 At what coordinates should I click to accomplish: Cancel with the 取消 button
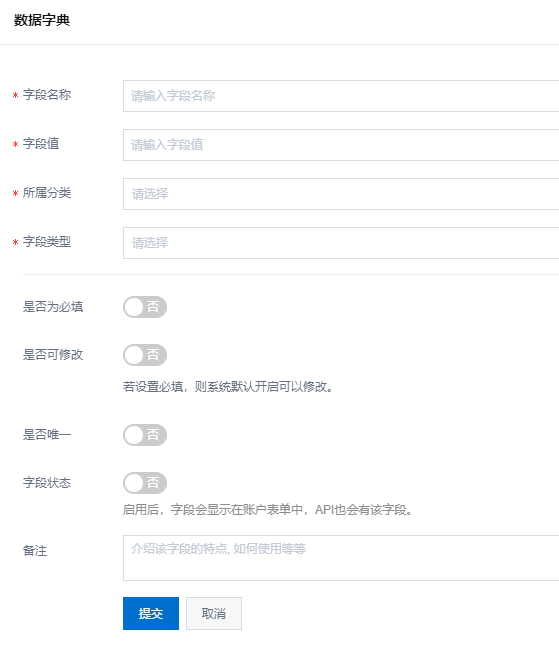pyautogui.click(x=214, y=613)
